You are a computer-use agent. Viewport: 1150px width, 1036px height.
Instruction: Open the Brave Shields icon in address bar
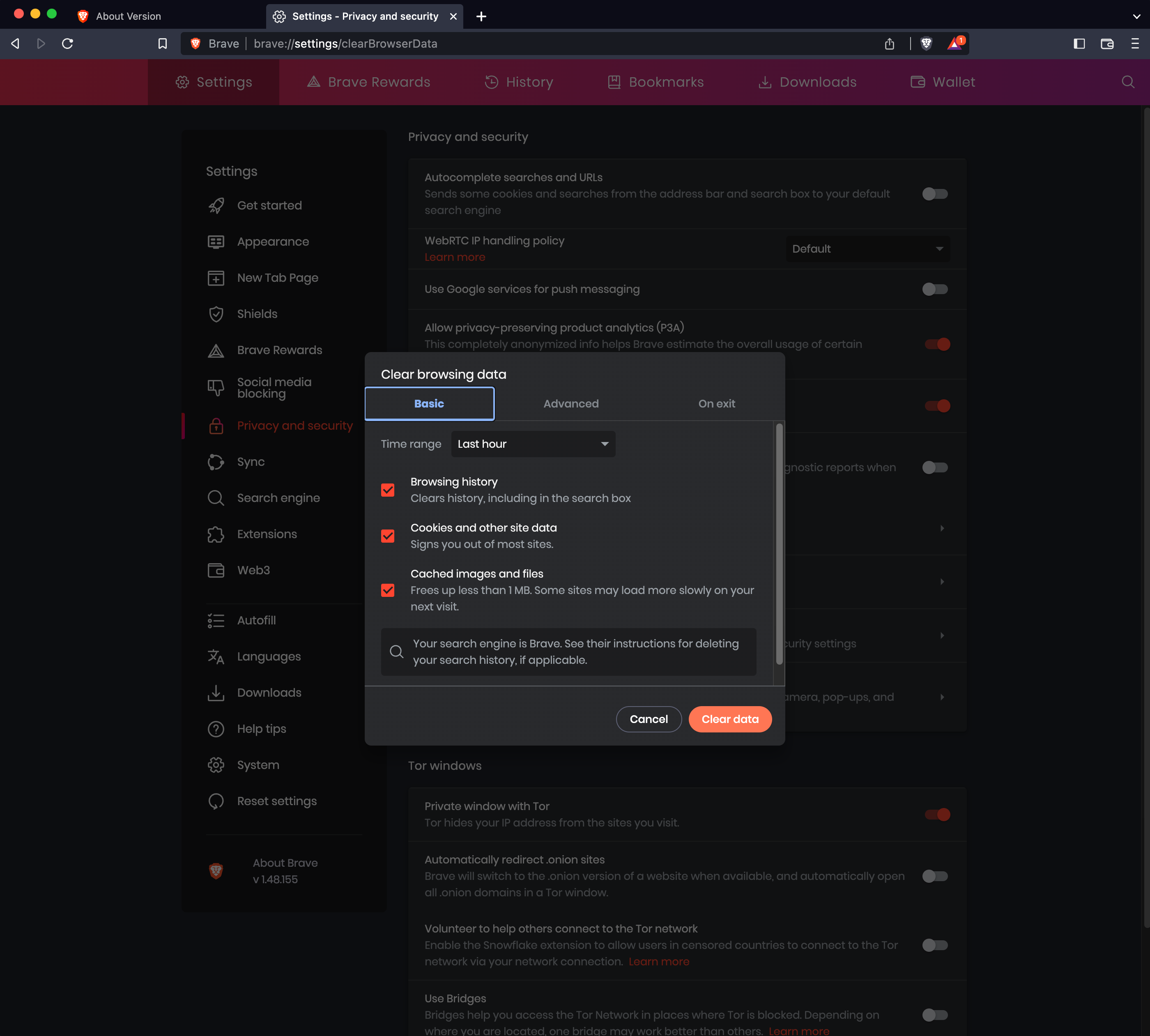pos(927,43)
